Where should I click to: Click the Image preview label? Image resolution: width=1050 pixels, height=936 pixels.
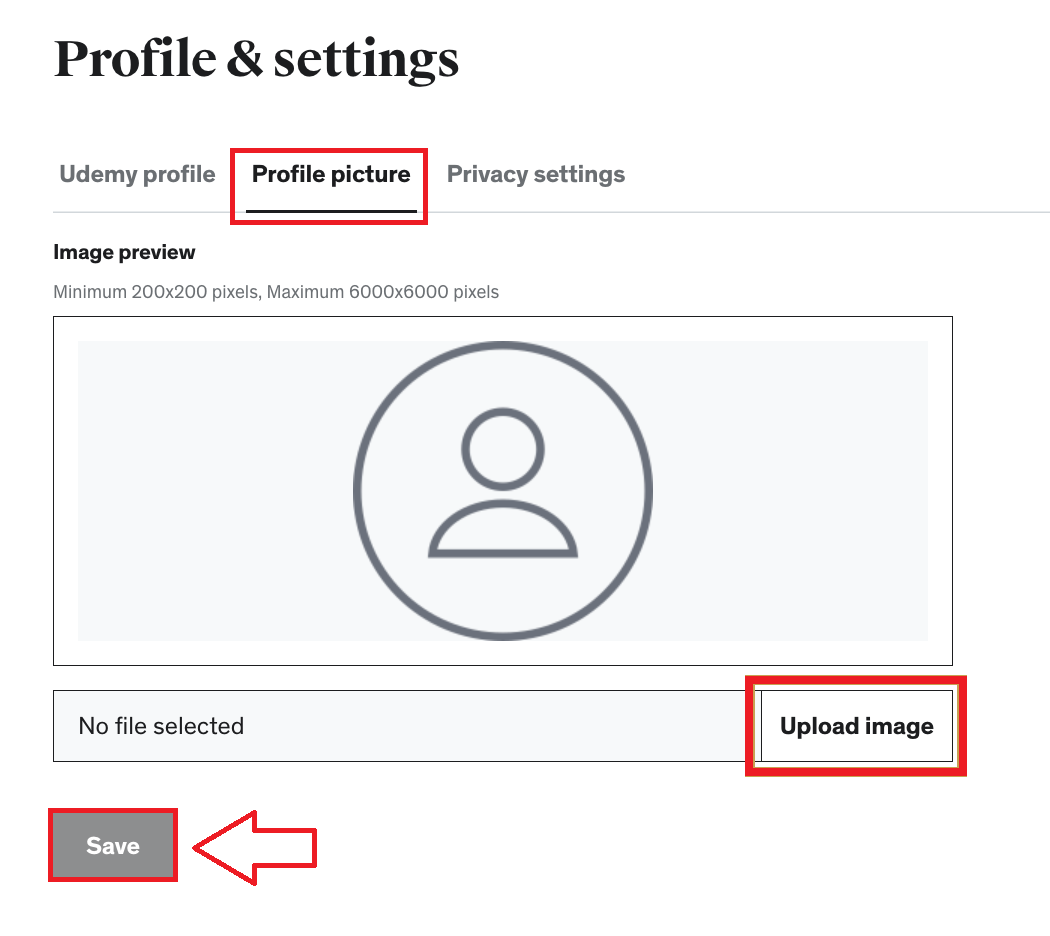point(124,252)
